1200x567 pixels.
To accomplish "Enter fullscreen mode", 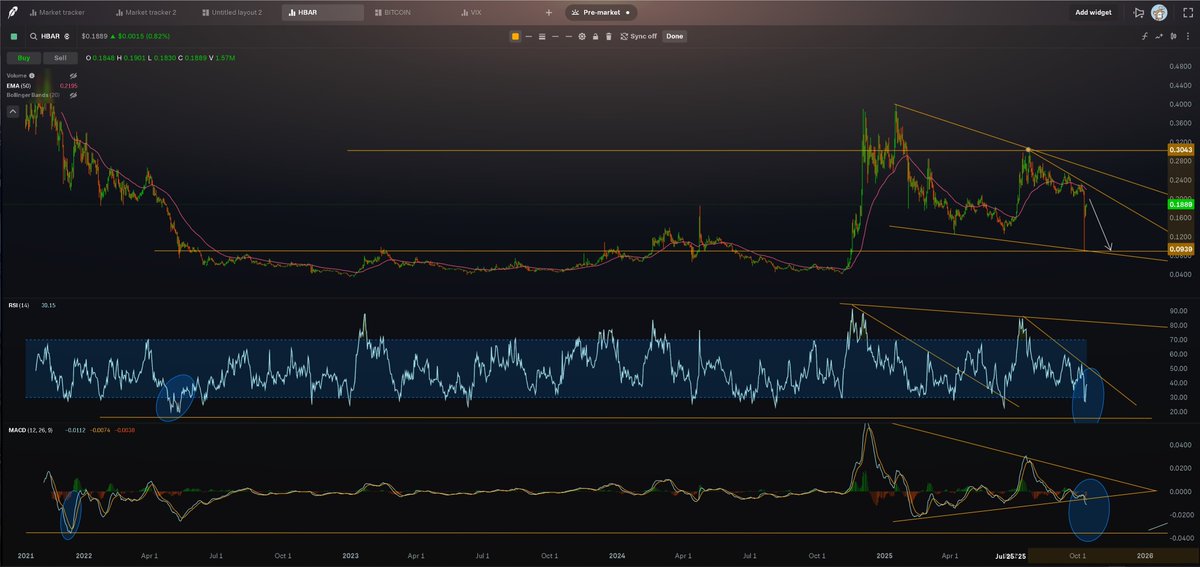I will pos(1188,13).
